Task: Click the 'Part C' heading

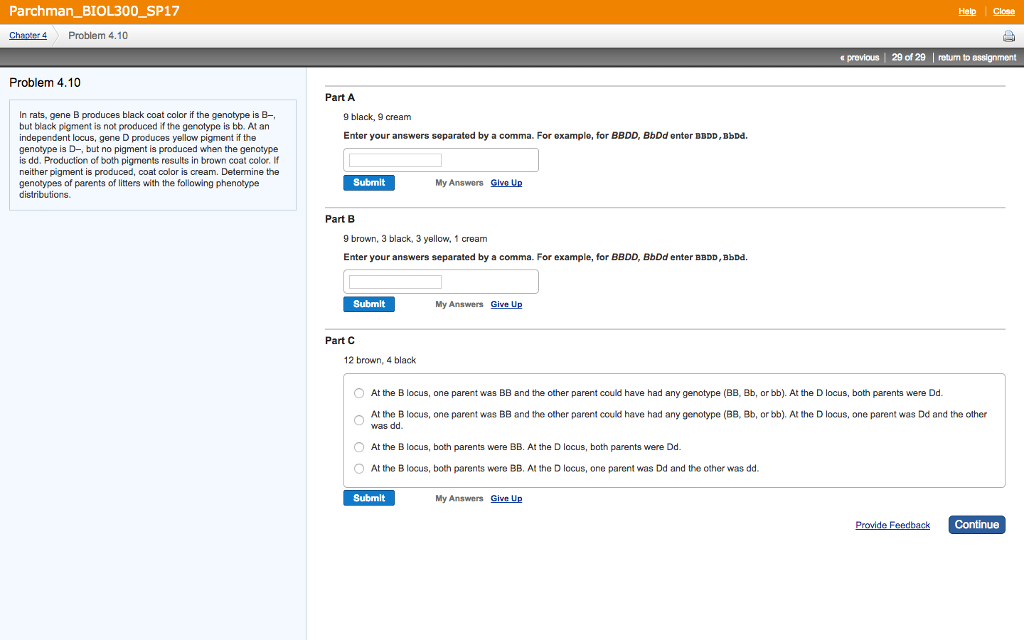Action: (x=340, y=340)
